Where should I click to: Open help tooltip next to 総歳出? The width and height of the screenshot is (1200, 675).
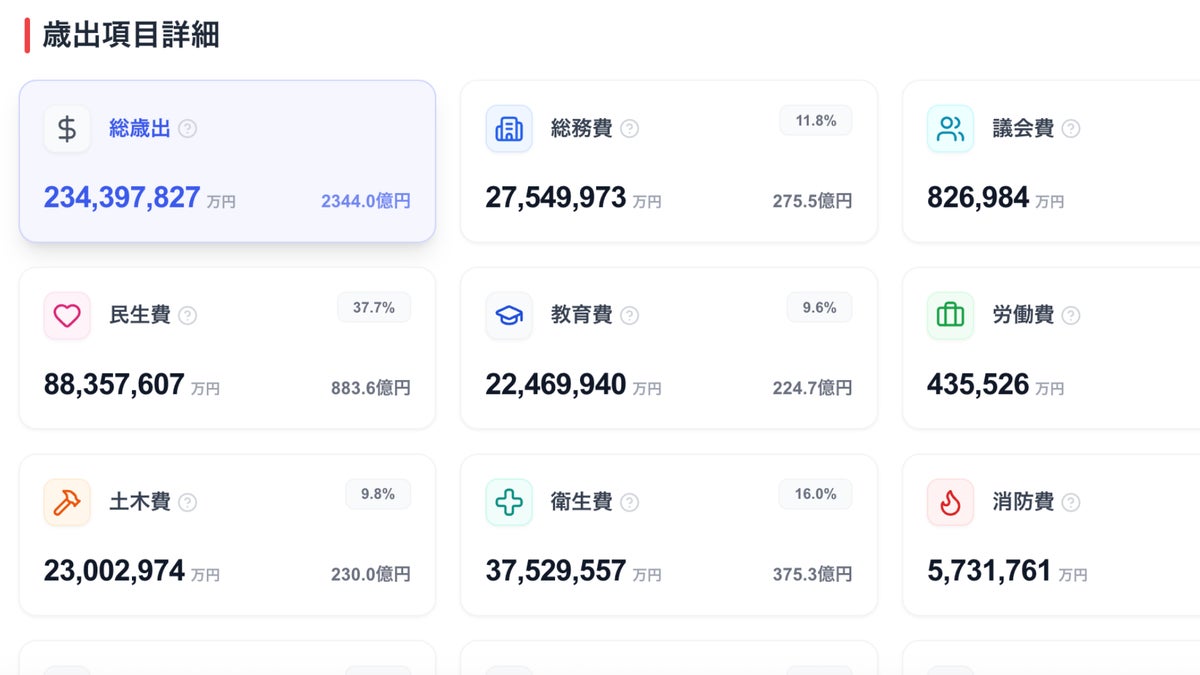[x=187, y=129]
